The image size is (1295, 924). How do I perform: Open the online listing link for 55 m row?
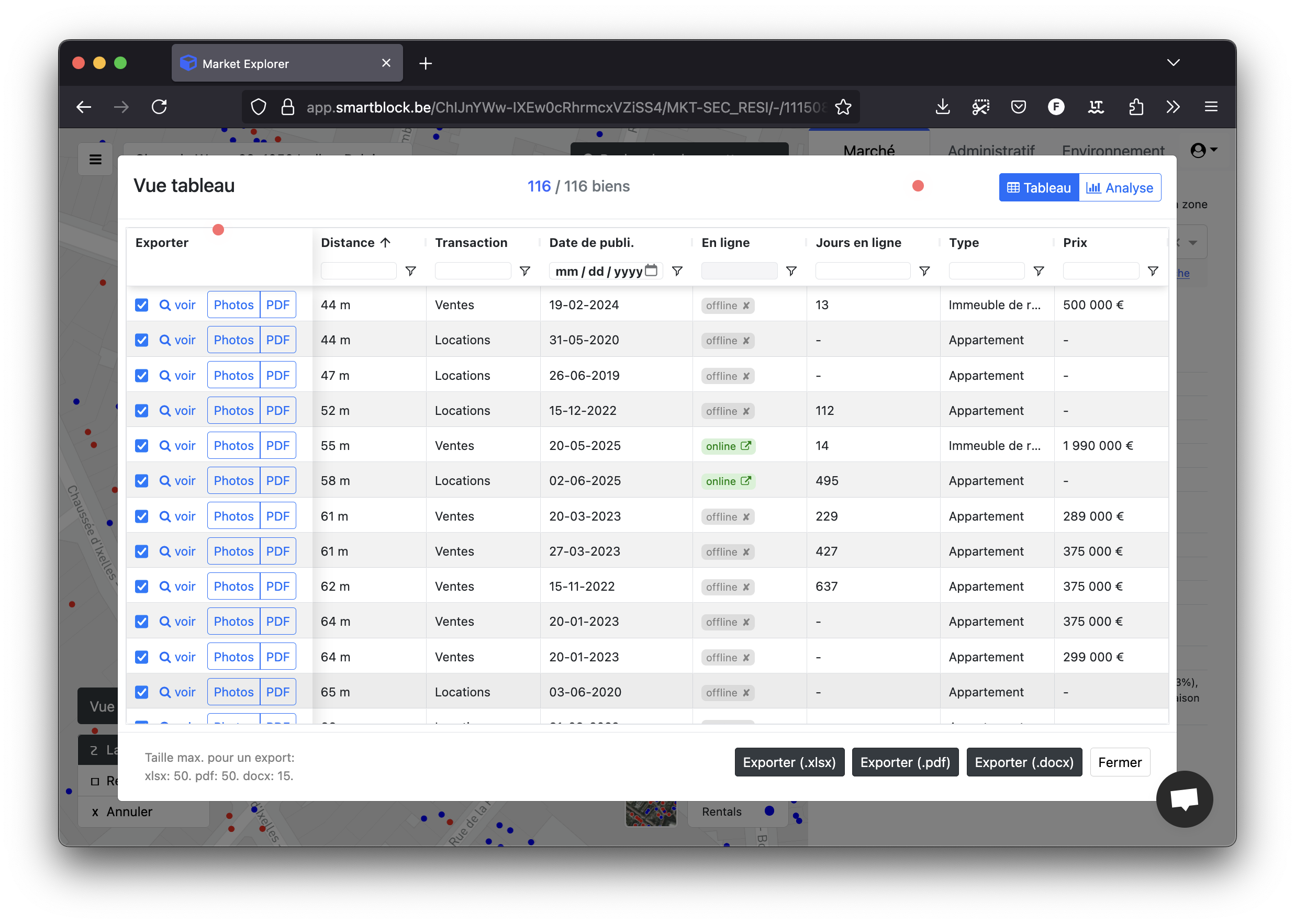[728, 446]
